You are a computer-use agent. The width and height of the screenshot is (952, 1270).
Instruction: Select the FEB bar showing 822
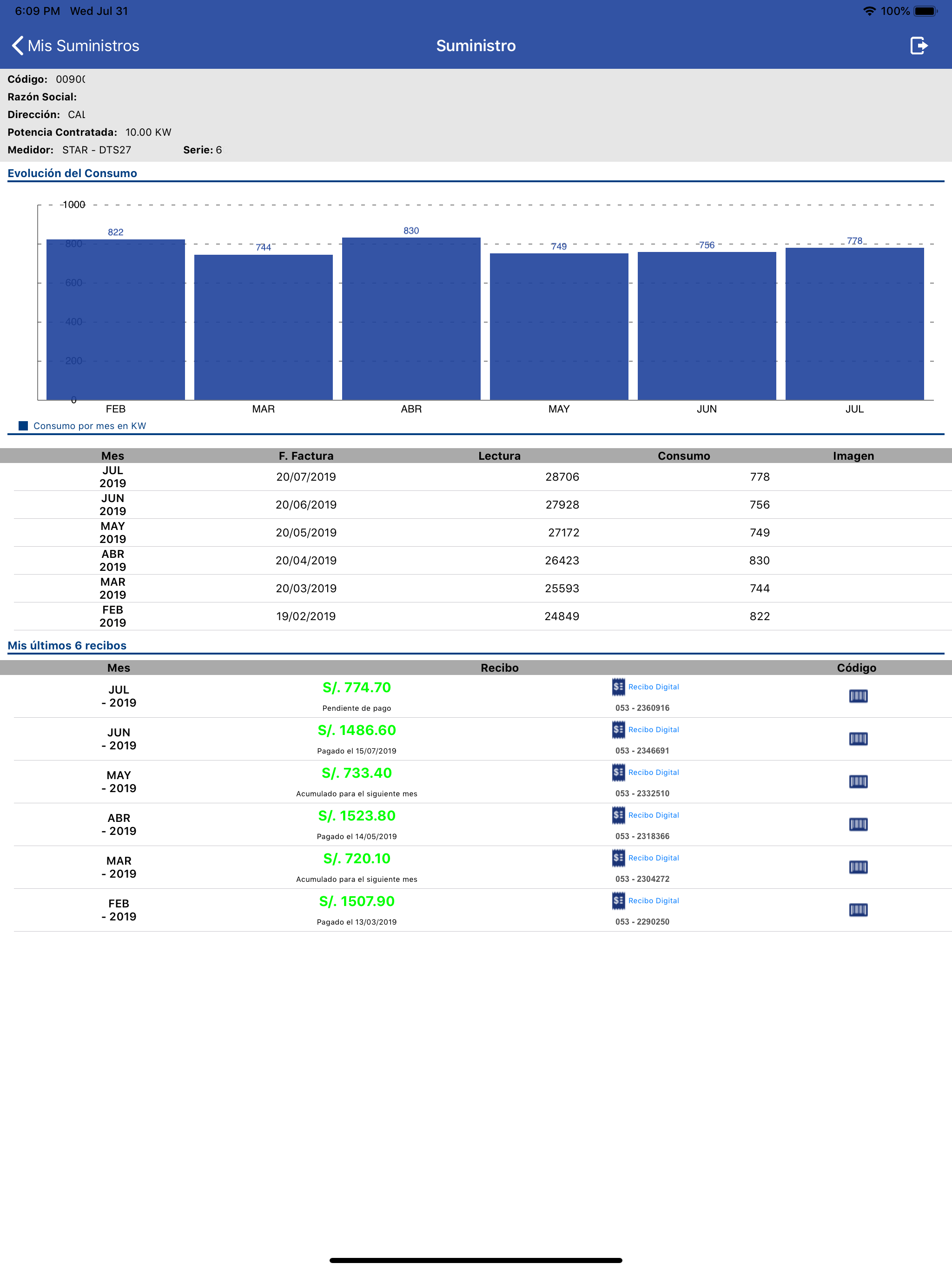tap(115, 319)
